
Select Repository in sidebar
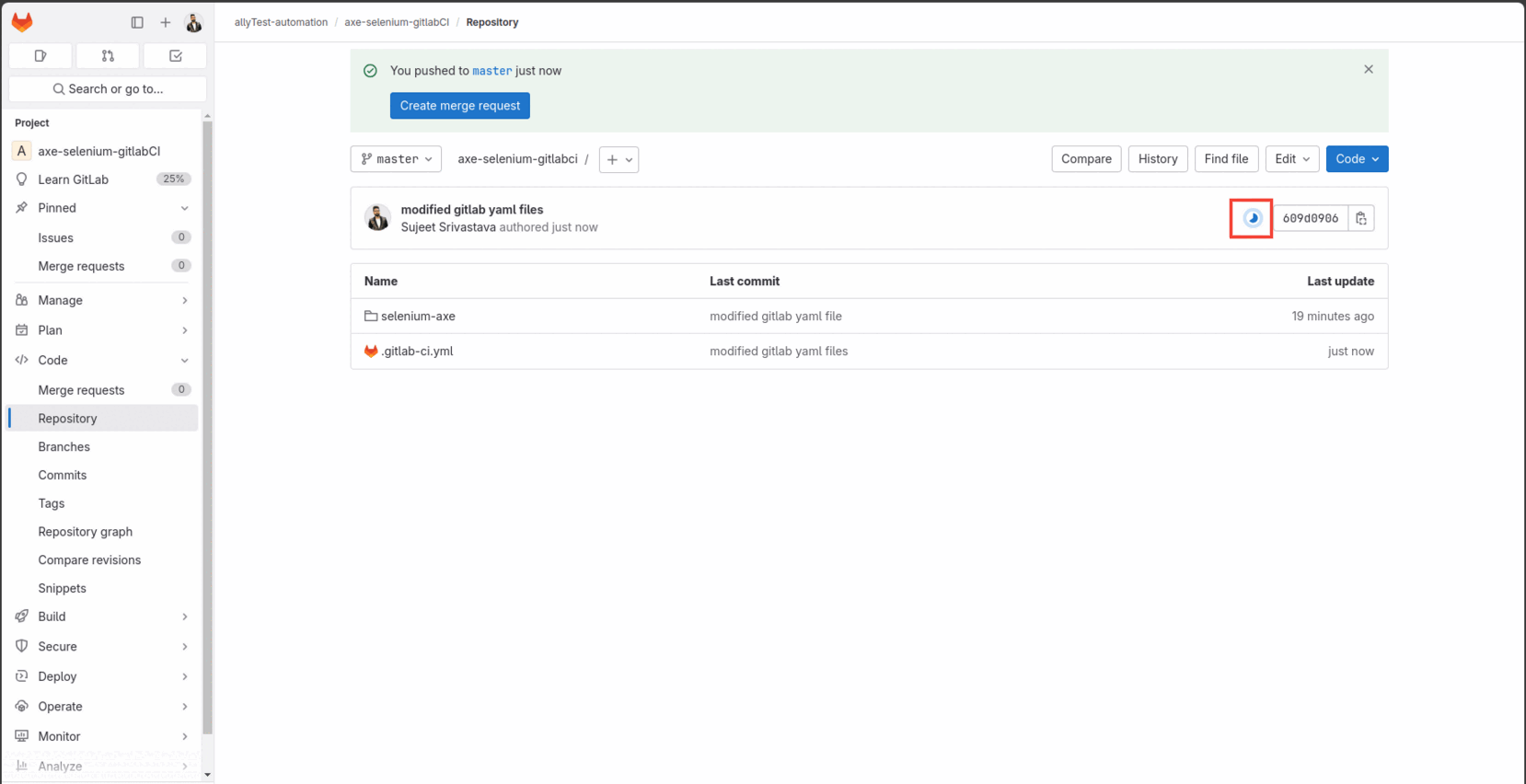[x=103, y=419]
